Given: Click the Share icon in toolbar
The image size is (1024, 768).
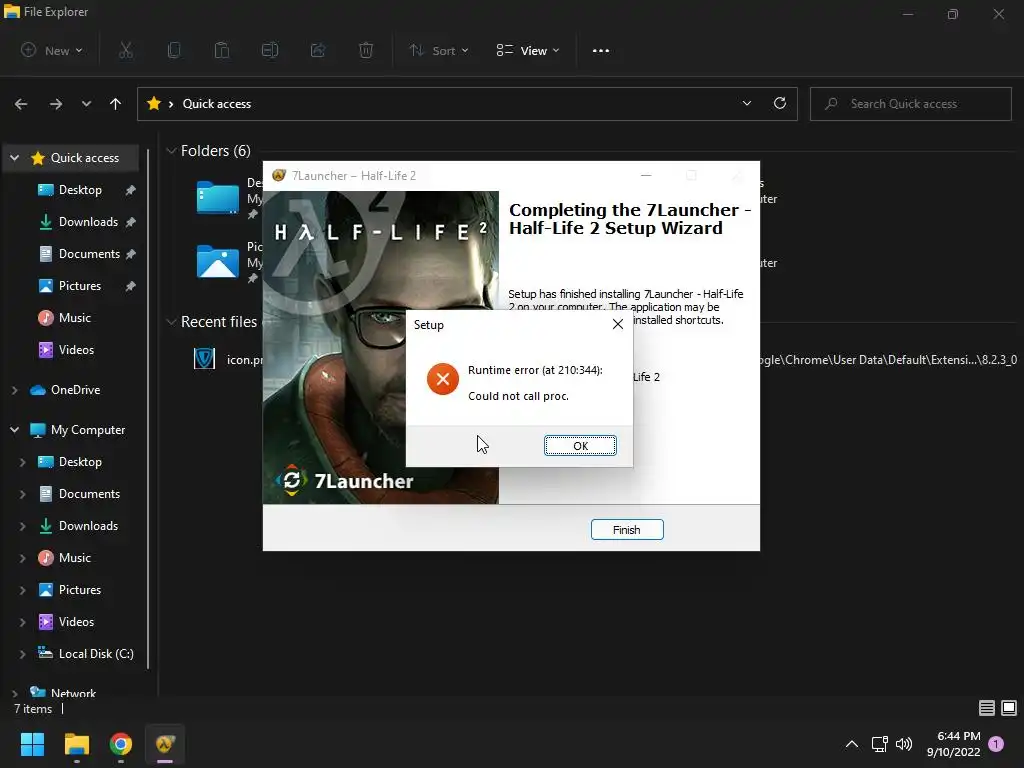Looking at the screenshot, I should click(x=318, y=50).
